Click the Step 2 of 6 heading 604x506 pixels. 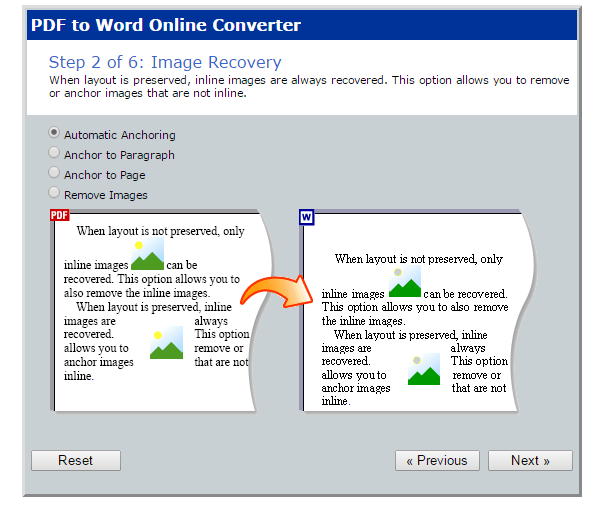tap(165, 62)
